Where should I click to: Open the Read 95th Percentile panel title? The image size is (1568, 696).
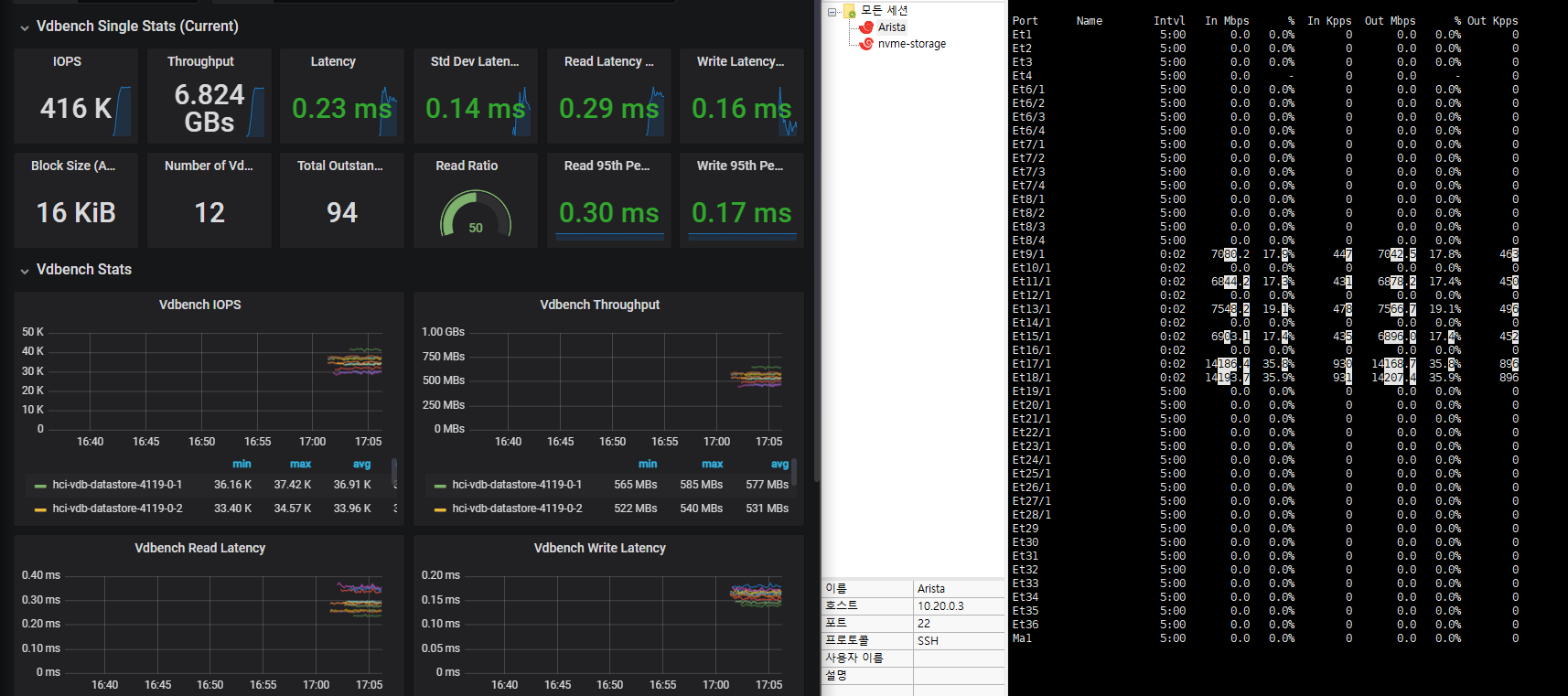point(607,166)
